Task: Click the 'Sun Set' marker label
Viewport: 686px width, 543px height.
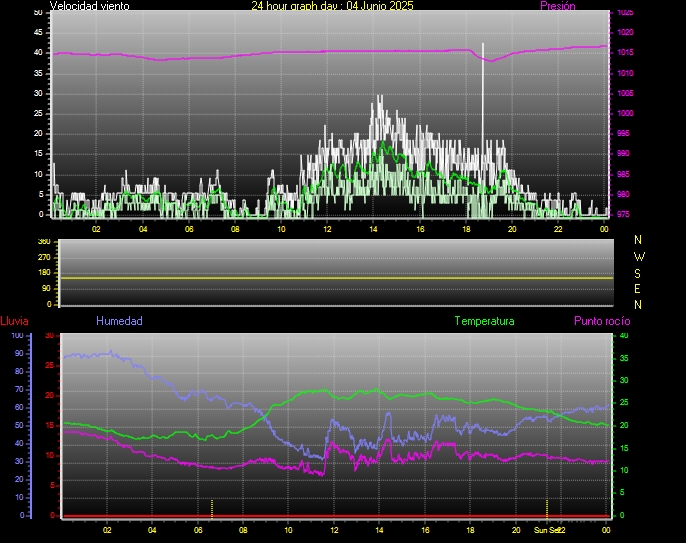Action: 547,530
